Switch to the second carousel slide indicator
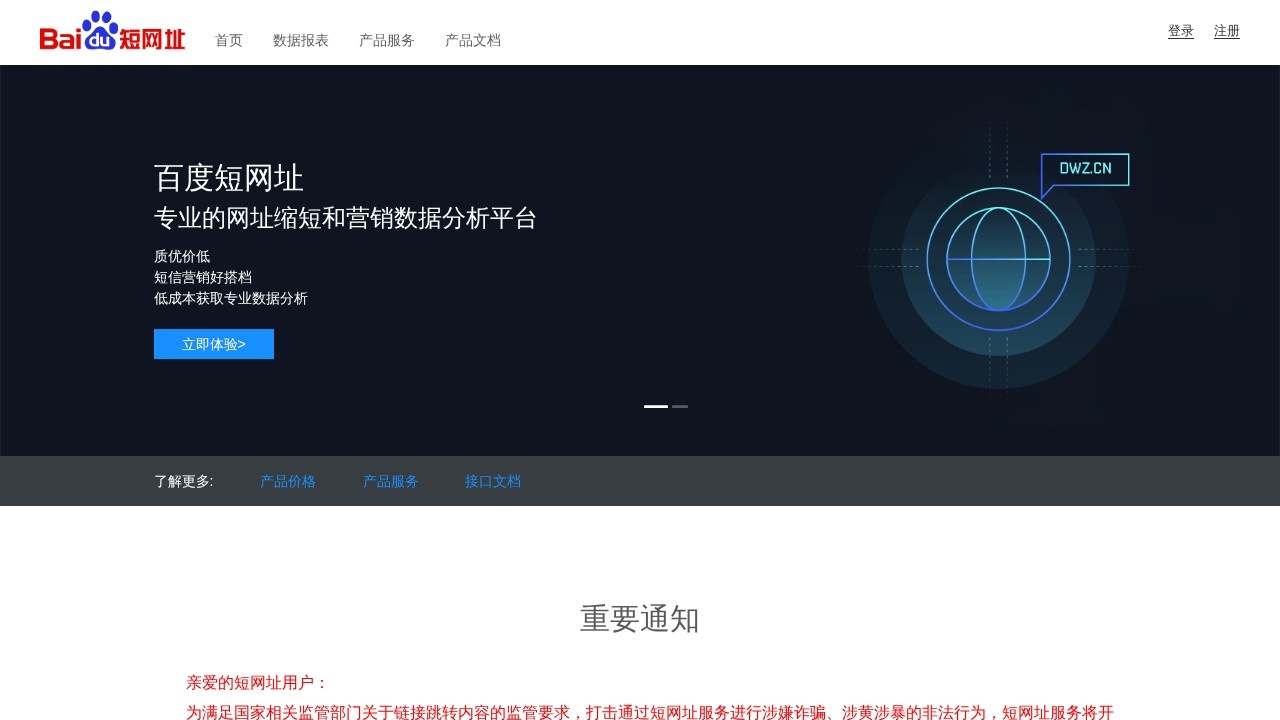The width and height of the screenshot is (1280, 720). tap(680, 406)
